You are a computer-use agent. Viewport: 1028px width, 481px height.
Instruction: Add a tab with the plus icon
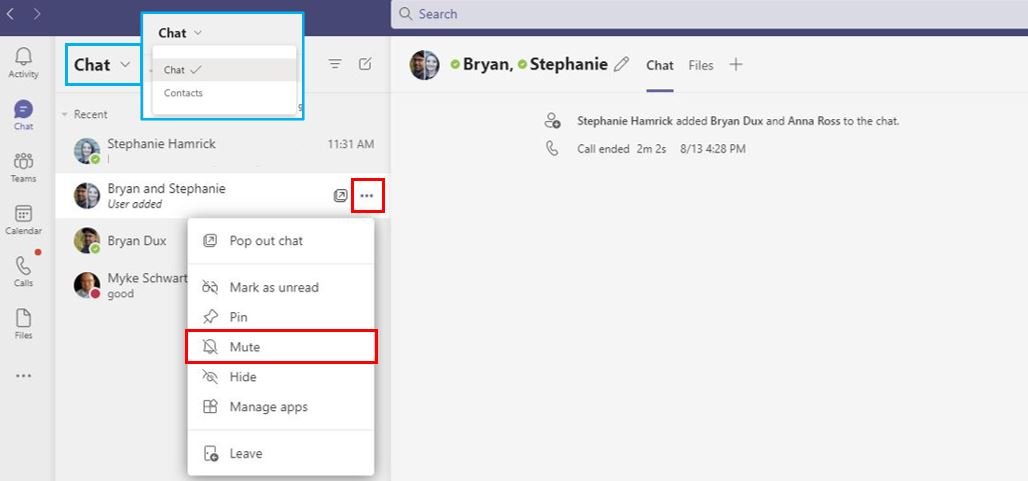click(736, 64)
